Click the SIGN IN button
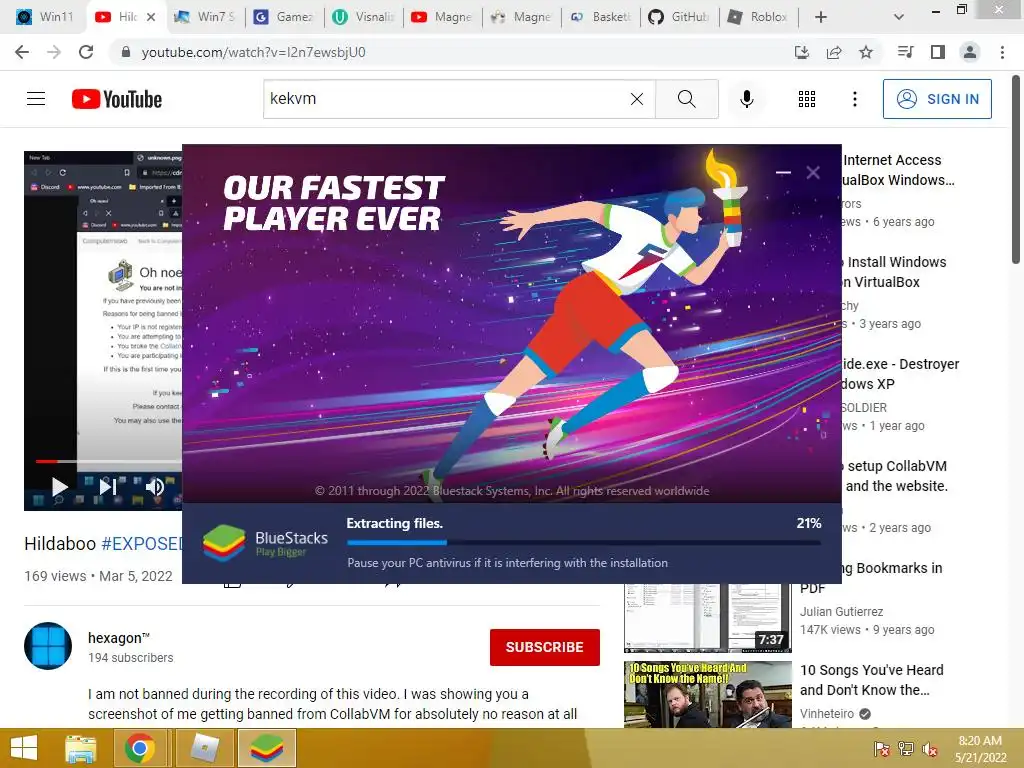The height and width of the screenshot is (768, 1024). (937, 99)
